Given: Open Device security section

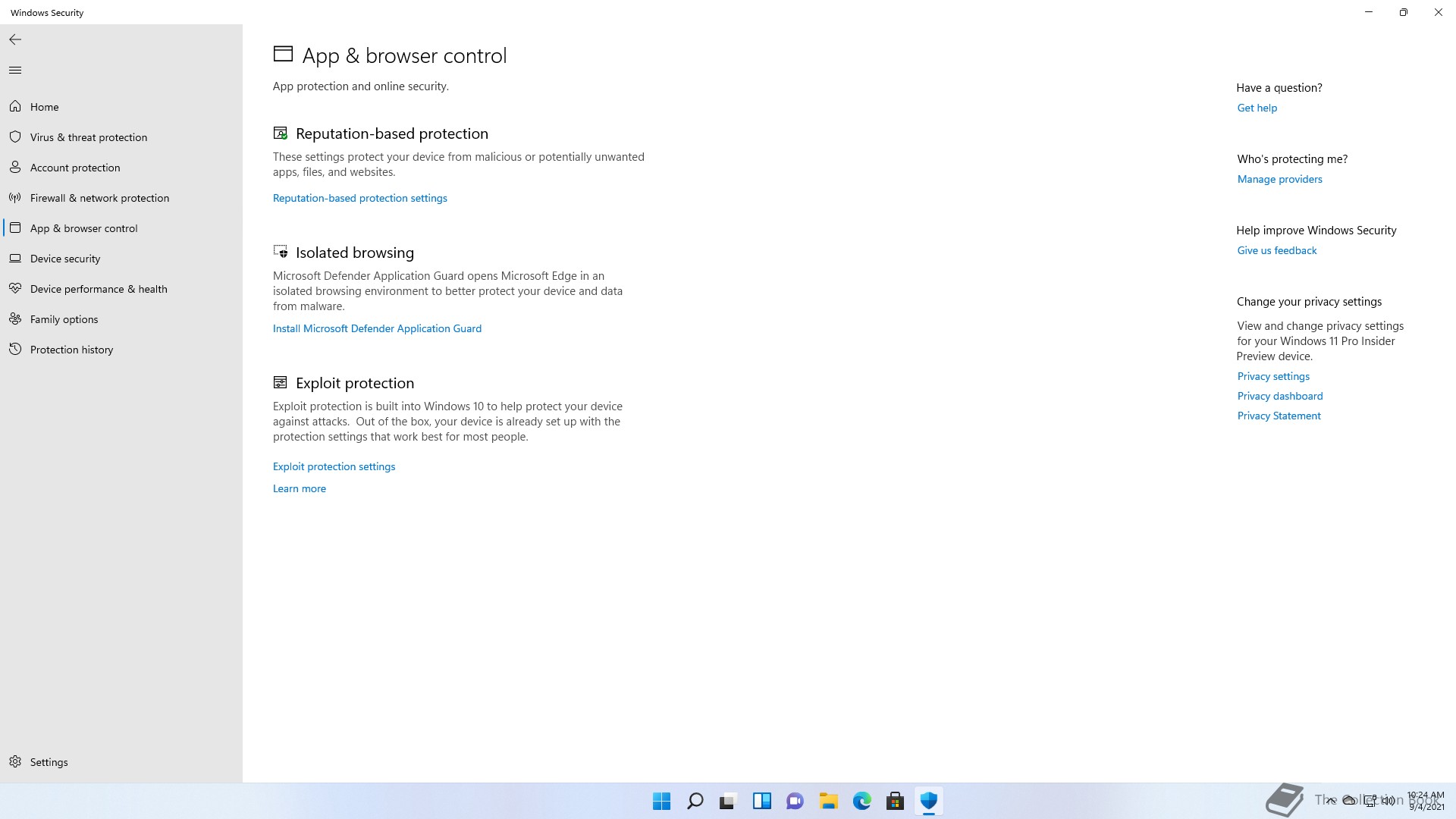Looking at the screenshot, I should coord(121,259).
